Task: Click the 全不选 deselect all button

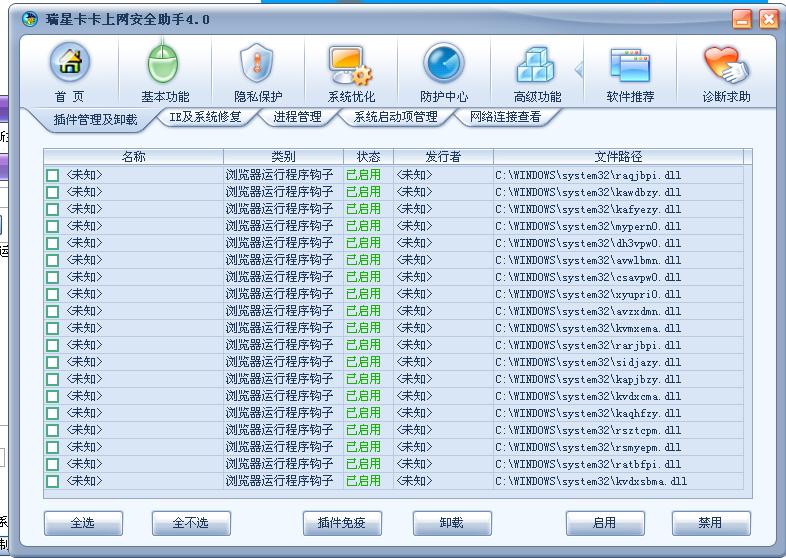Action: point(191,523)
